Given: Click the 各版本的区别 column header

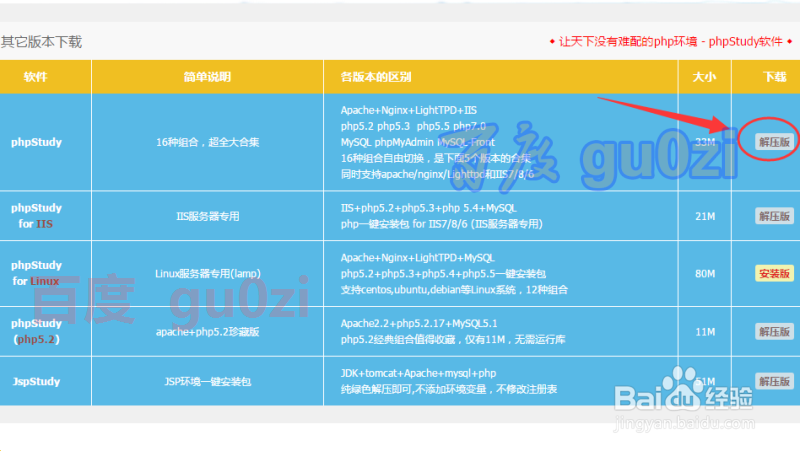Looking at the screenshot, I should pyautogui.click(x=376, y=77).
